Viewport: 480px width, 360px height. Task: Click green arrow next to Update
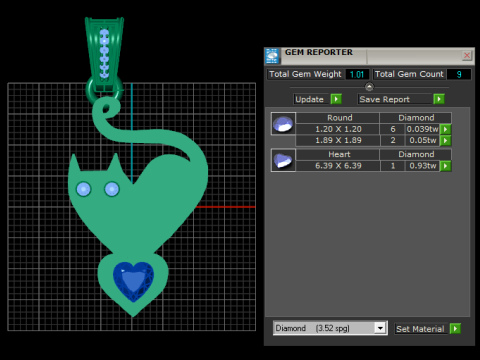tap(336, 99)
